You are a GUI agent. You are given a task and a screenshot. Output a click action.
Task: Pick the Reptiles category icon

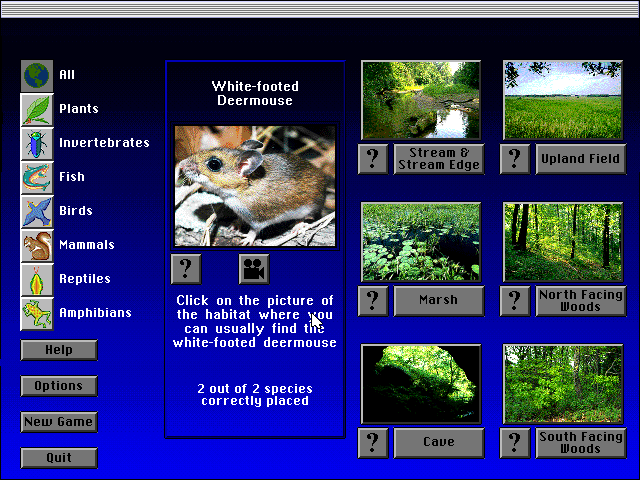coord(37,279)
